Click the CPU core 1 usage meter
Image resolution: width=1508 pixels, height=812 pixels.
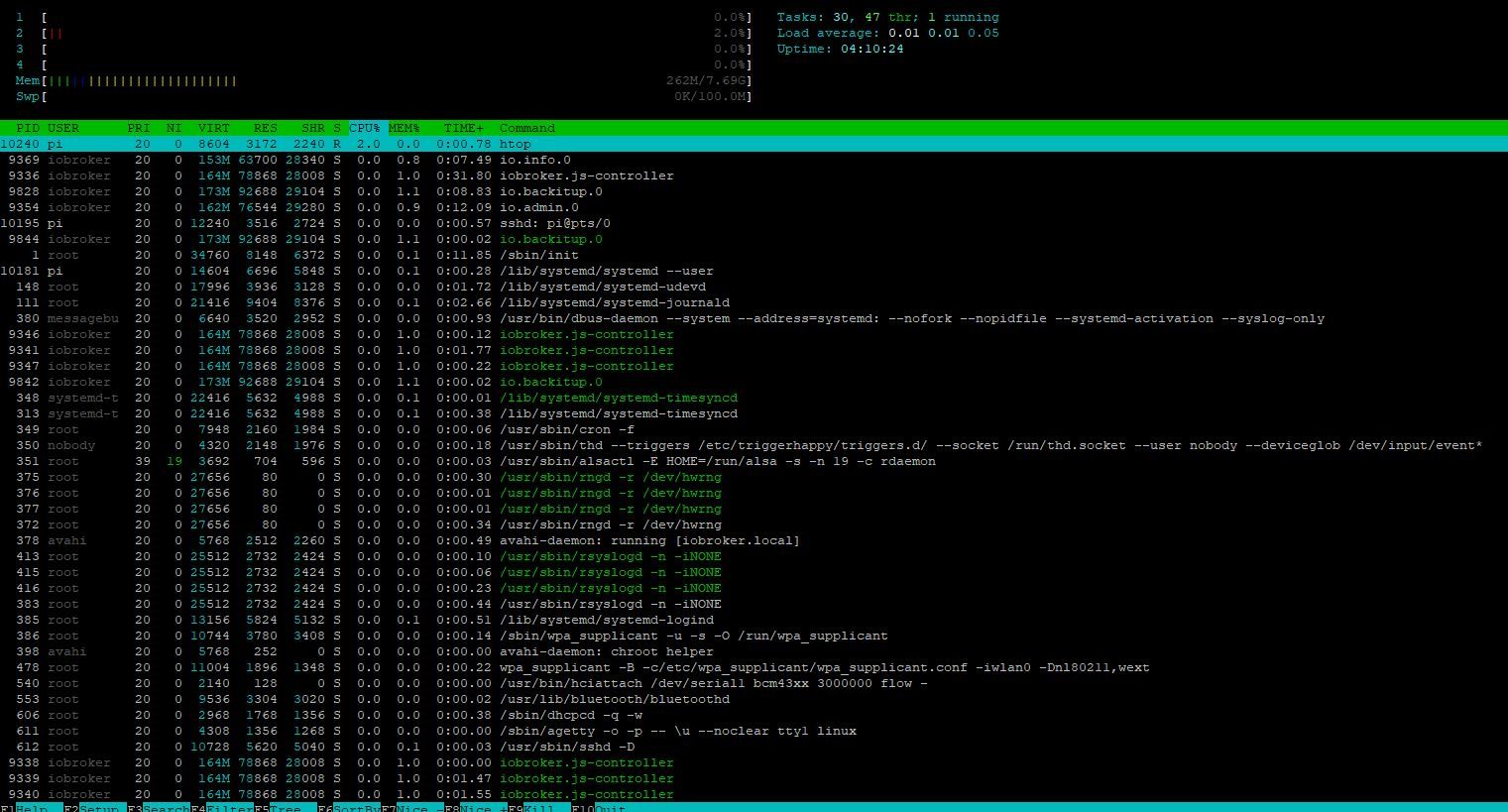click(385, 17)
